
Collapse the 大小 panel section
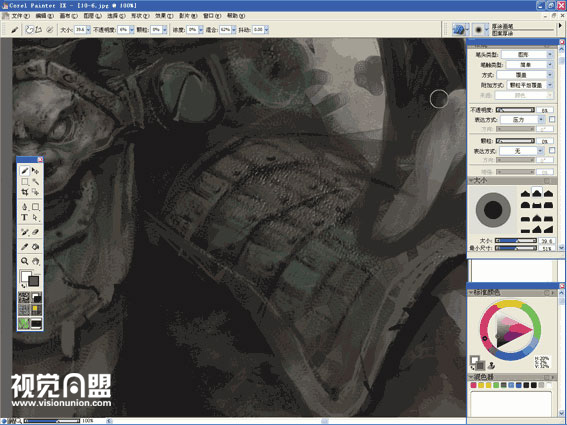(472, 180)
